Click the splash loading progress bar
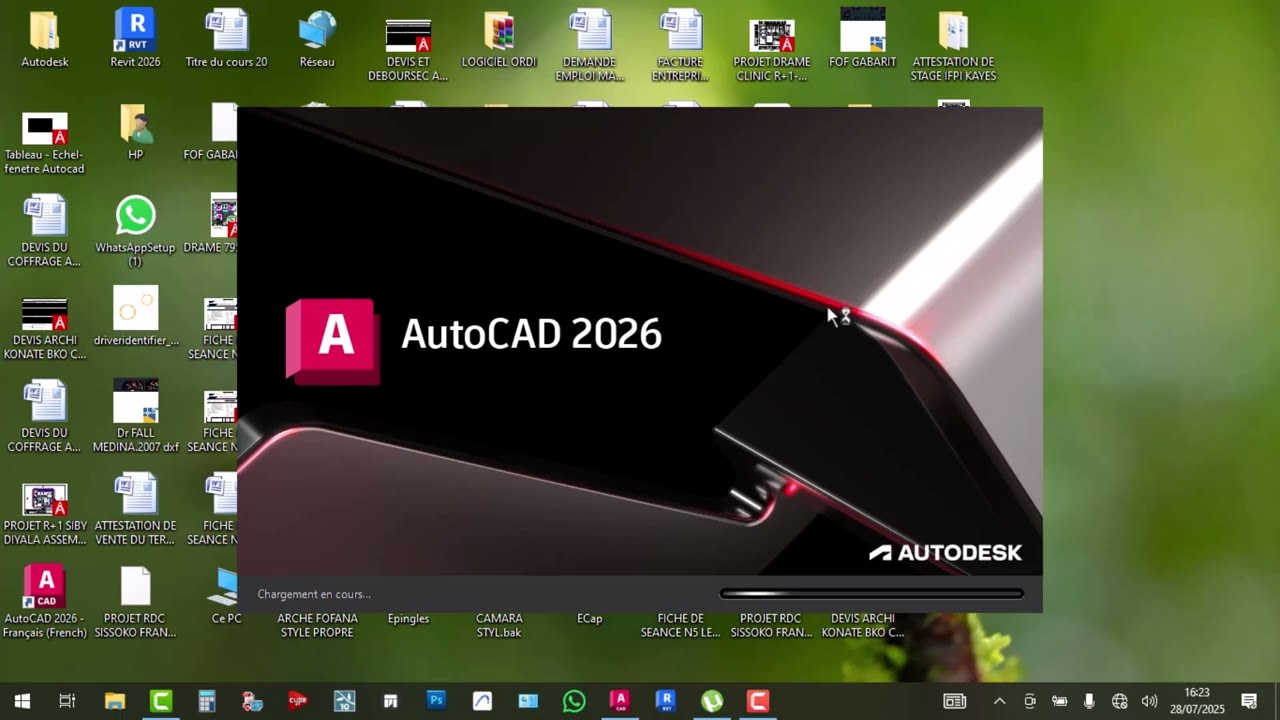Screen dimensions: 1280x720 pyautogui.click(x=872, y=594)
